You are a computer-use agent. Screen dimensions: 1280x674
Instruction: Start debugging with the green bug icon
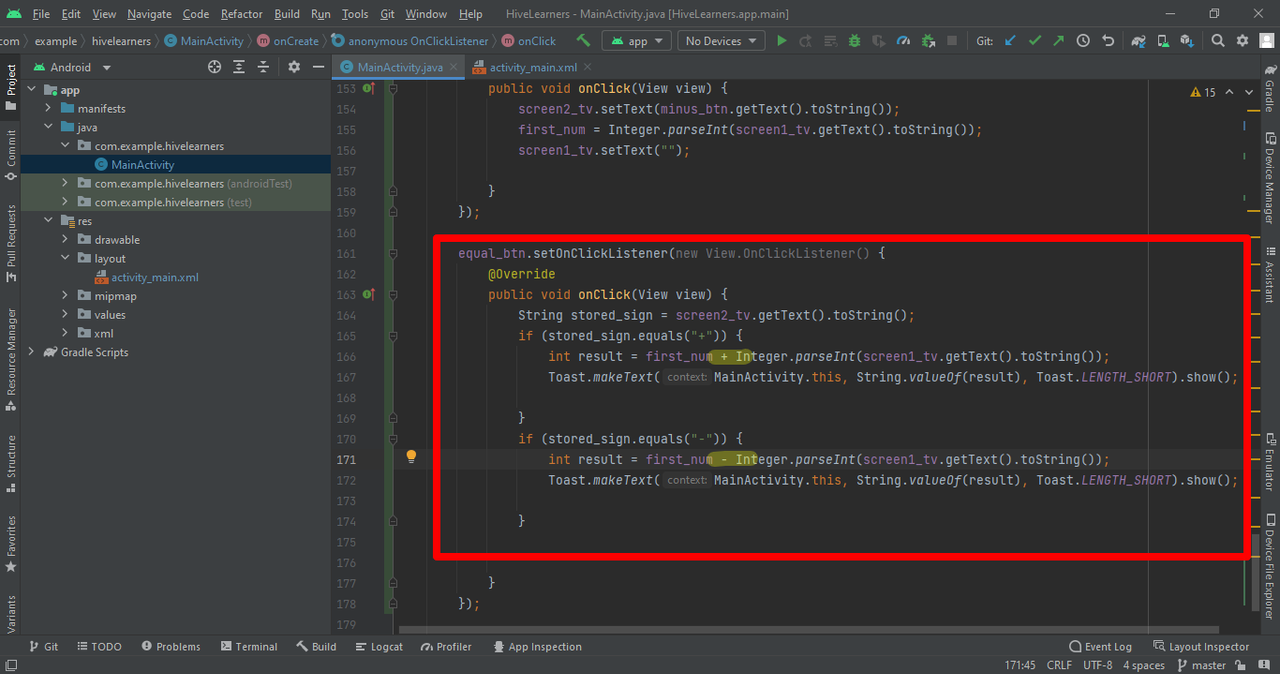[x=854, y=41]
